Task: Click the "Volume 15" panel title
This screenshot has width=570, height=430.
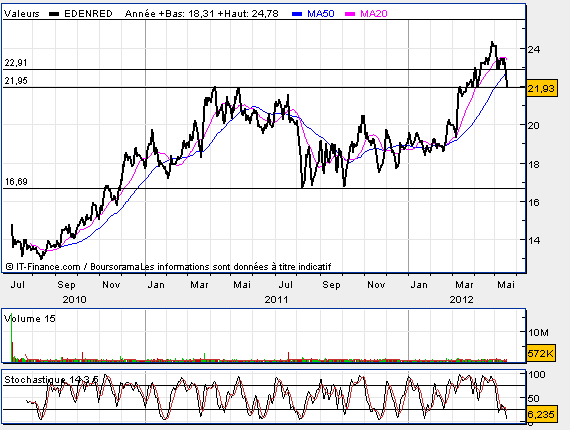Action: (x=30, y=319)
